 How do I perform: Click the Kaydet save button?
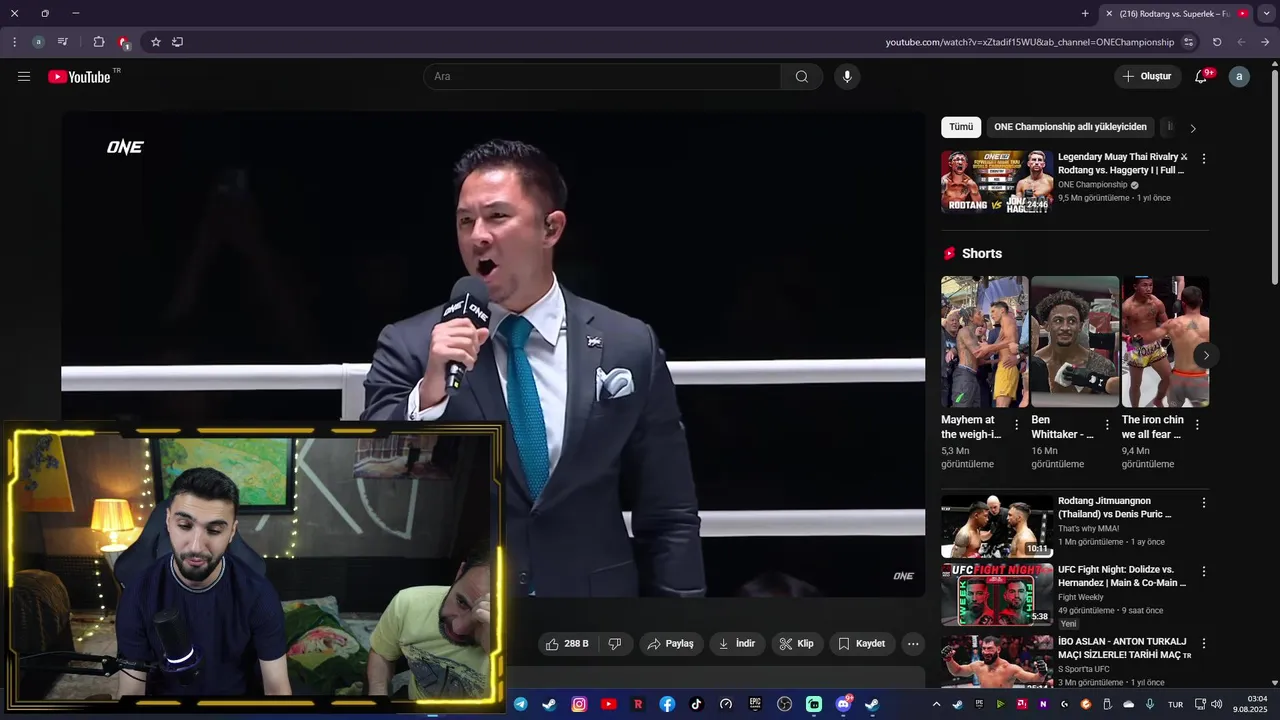[862, 644]
